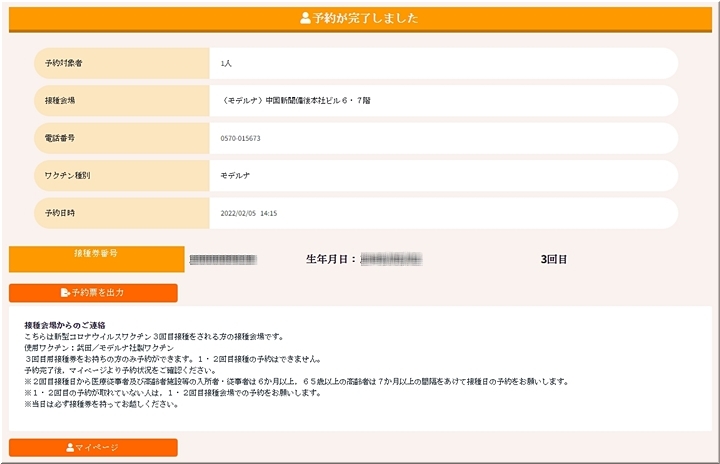This screenshot has height=464, width=720.
Task: Click the 3回目 dose indicator
Action: [554, 259]
